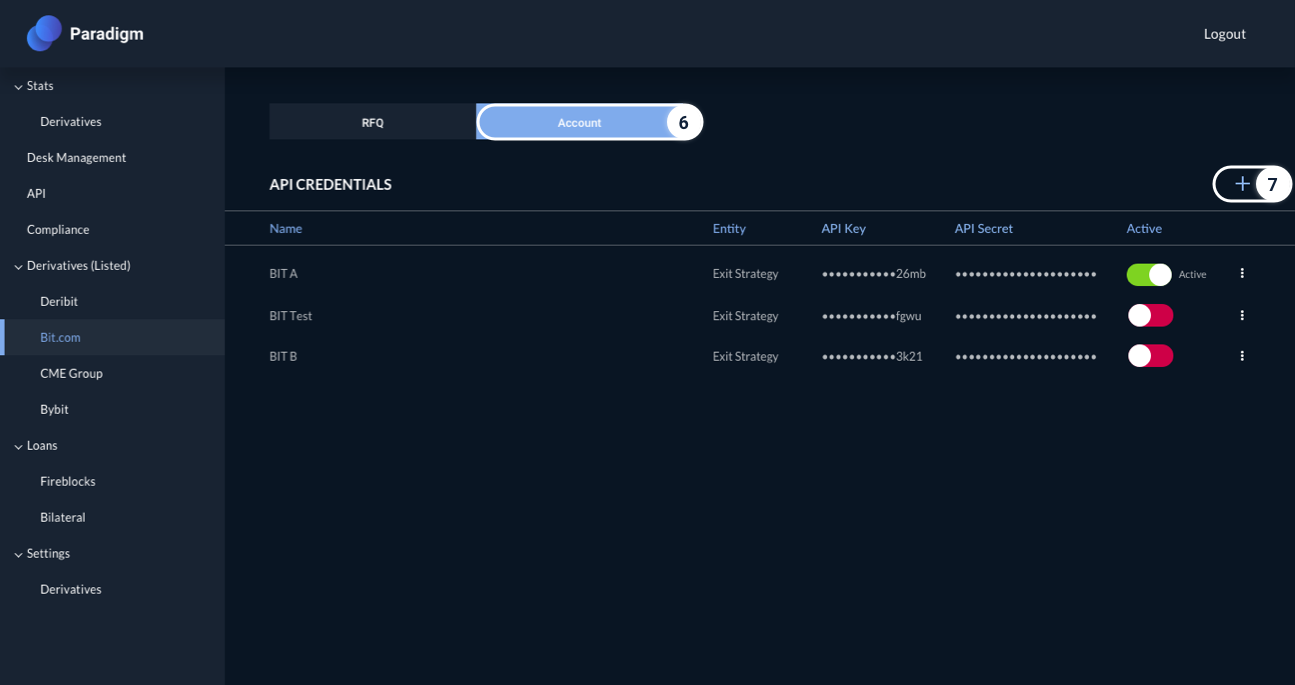
Task: Open Fireblocks under Loans
Action: (x=68, y=482)
